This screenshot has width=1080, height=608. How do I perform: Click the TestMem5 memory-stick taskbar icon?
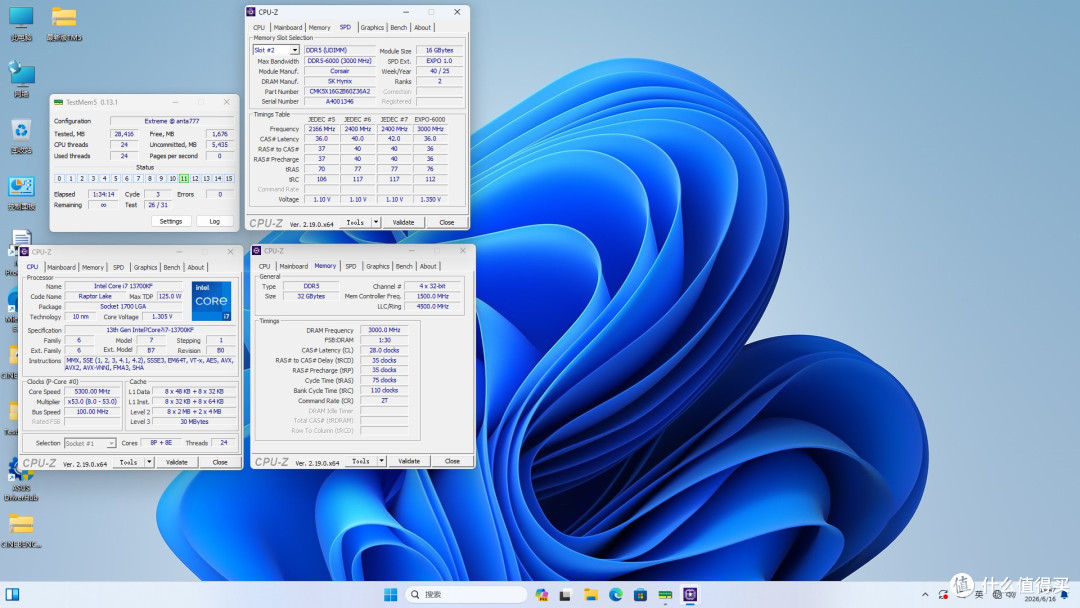pyautogui.click(x=665, y=594)
